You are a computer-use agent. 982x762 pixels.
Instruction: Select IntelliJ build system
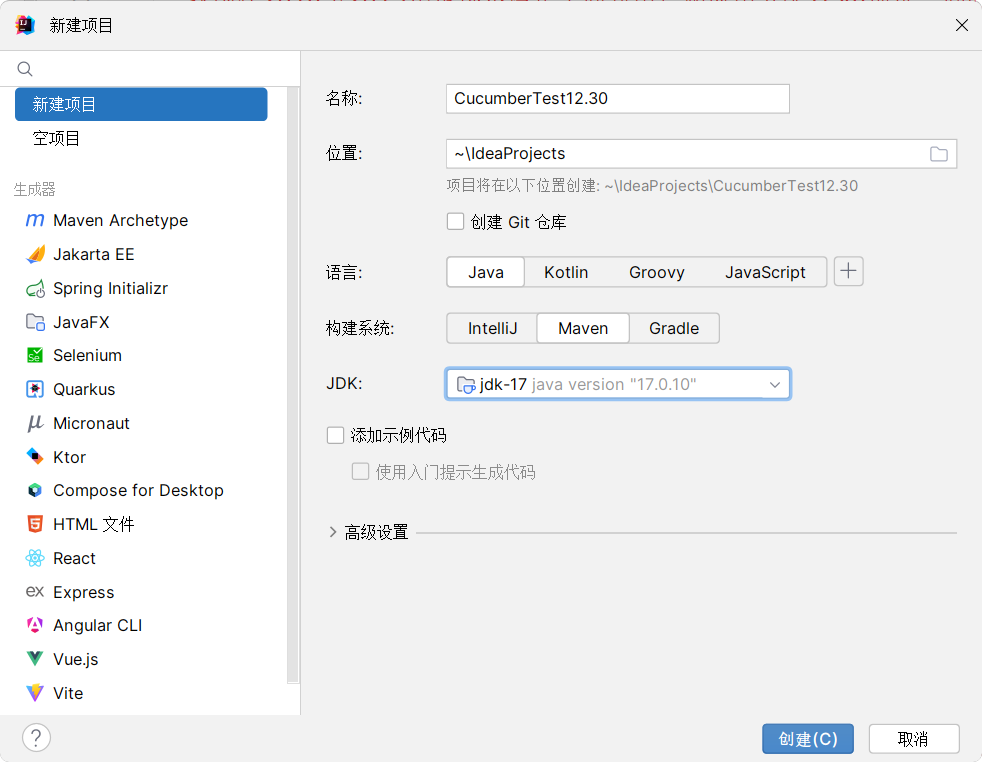click(x=492, y=328)
